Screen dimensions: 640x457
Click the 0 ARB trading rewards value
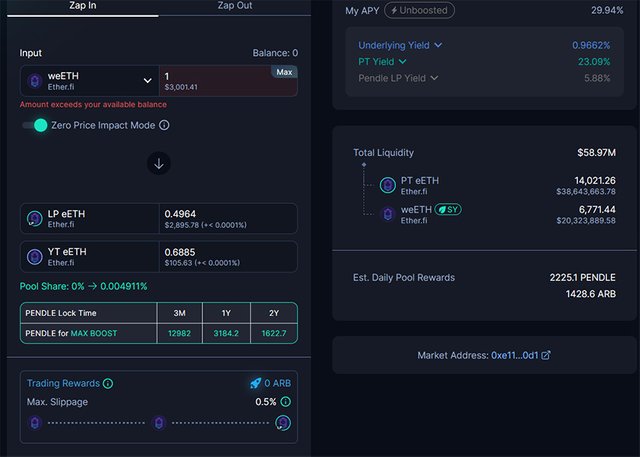click(x=278, y=383)
